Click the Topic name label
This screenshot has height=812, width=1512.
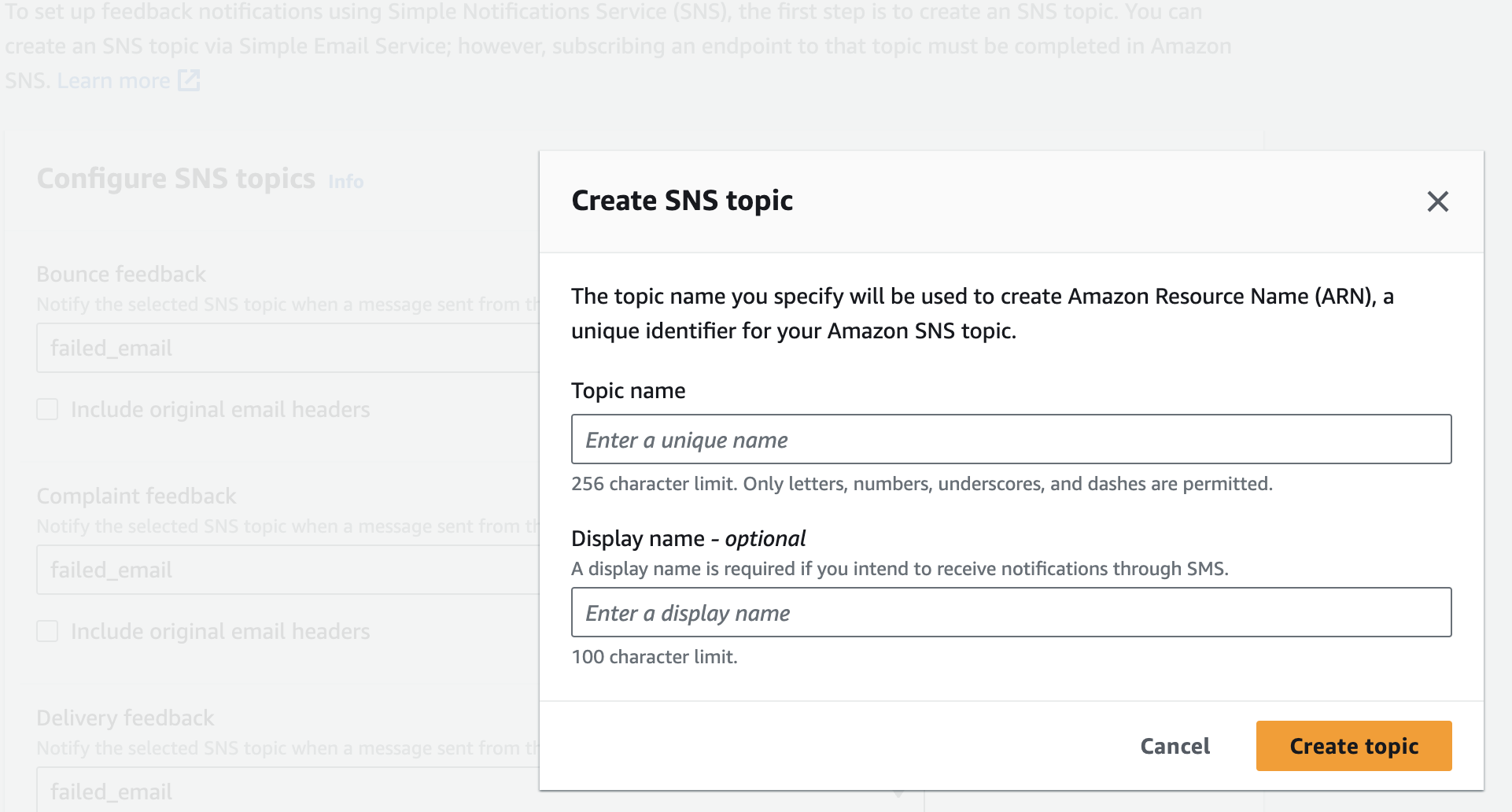pos(629,390)
